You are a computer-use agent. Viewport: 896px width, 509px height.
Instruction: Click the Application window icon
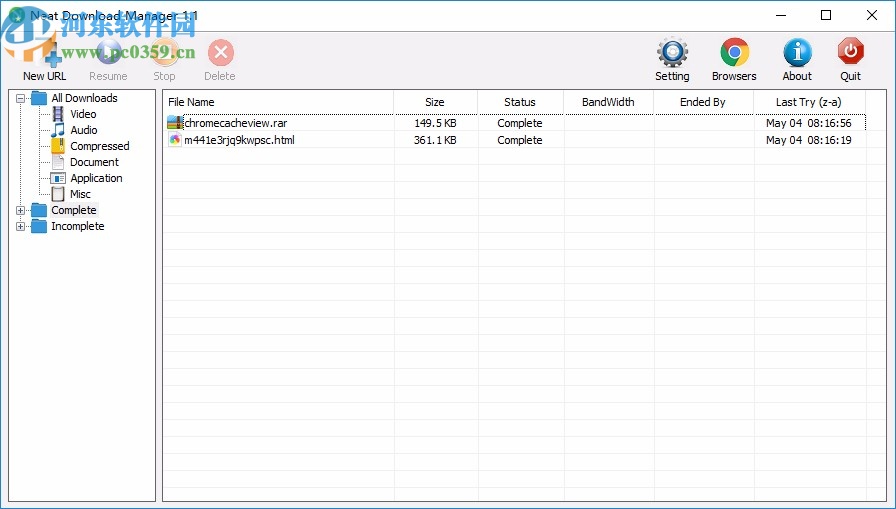(58, 178)
